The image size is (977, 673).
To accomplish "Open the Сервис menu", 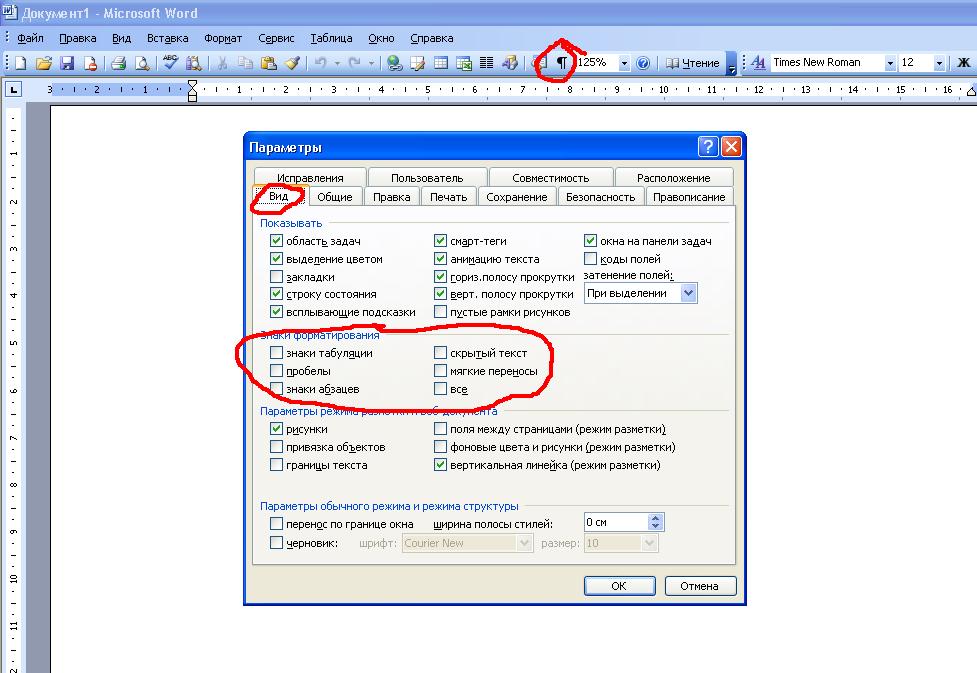I will click(276, 38).
